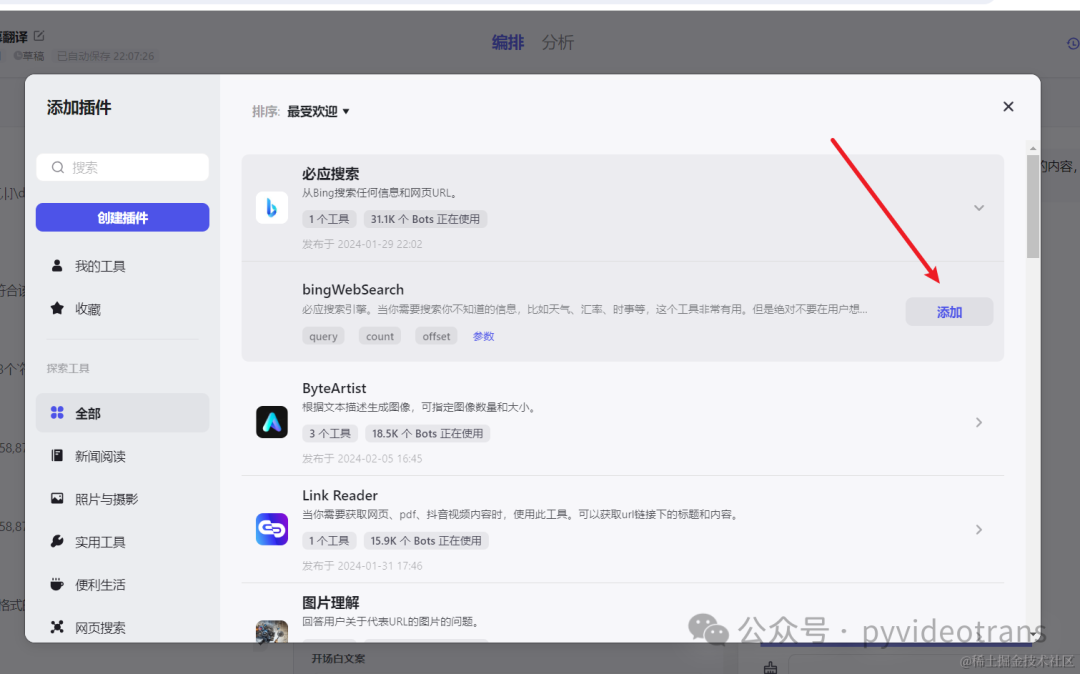
Task: Click the Link Reader title text
Action: pos(340,496)
